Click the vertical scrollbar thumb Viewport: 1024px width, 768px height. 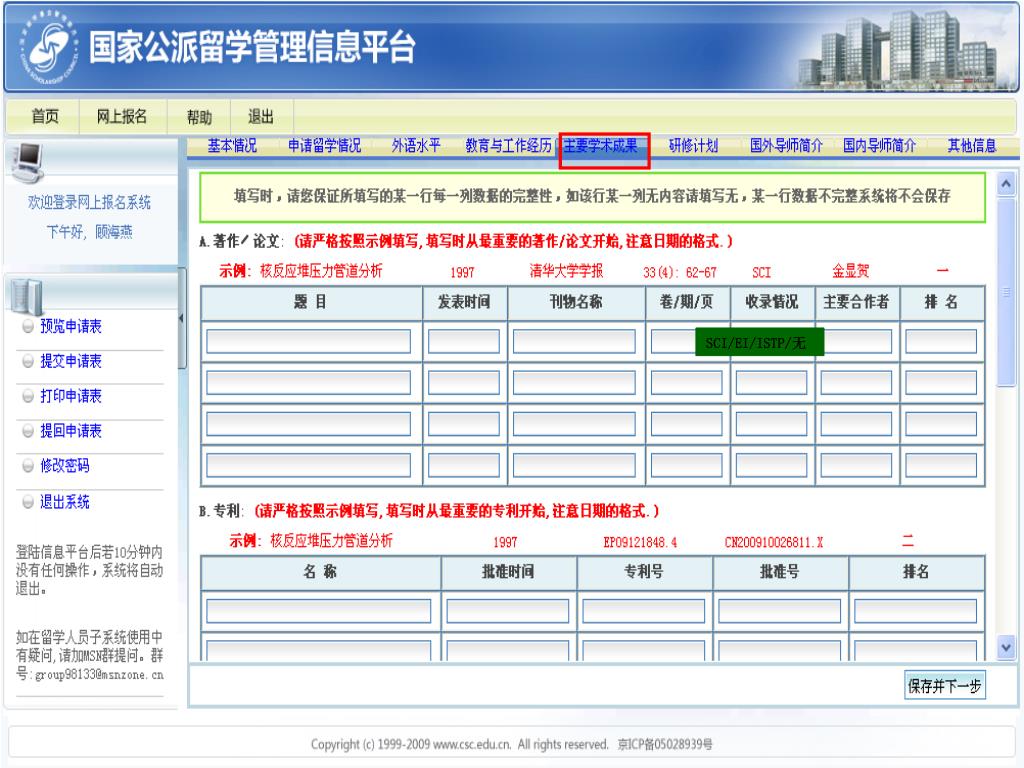[1006, 292]
